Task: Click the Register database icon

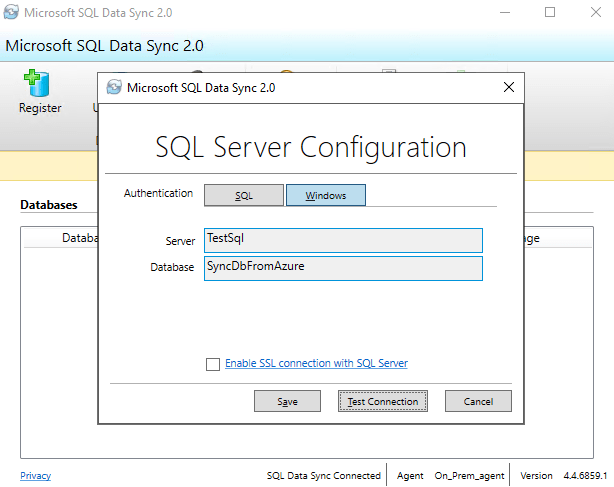Action: (x=37, y=83)
